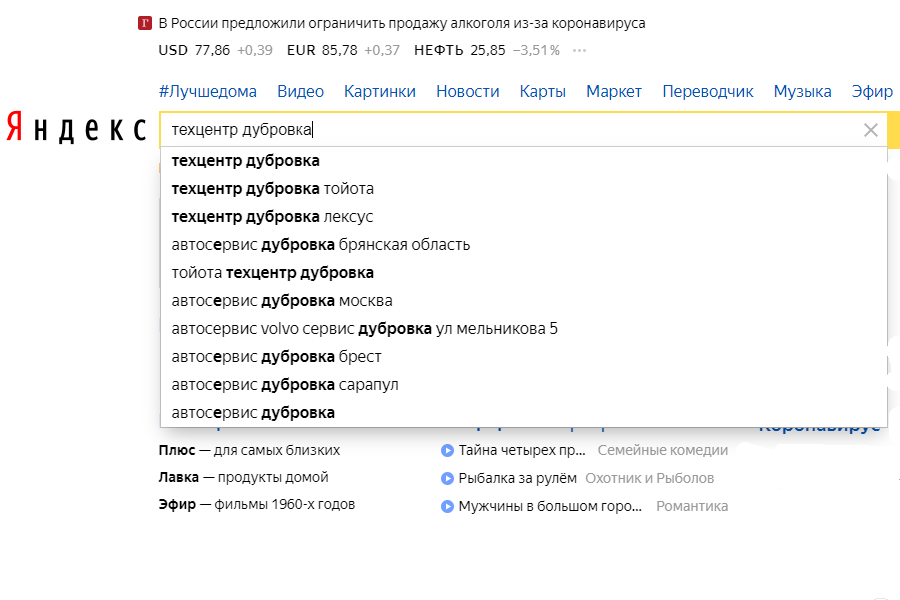Viewport: 900px width, 600px height.
Task: Open the Переводчик link
Action: coord(710,91)
